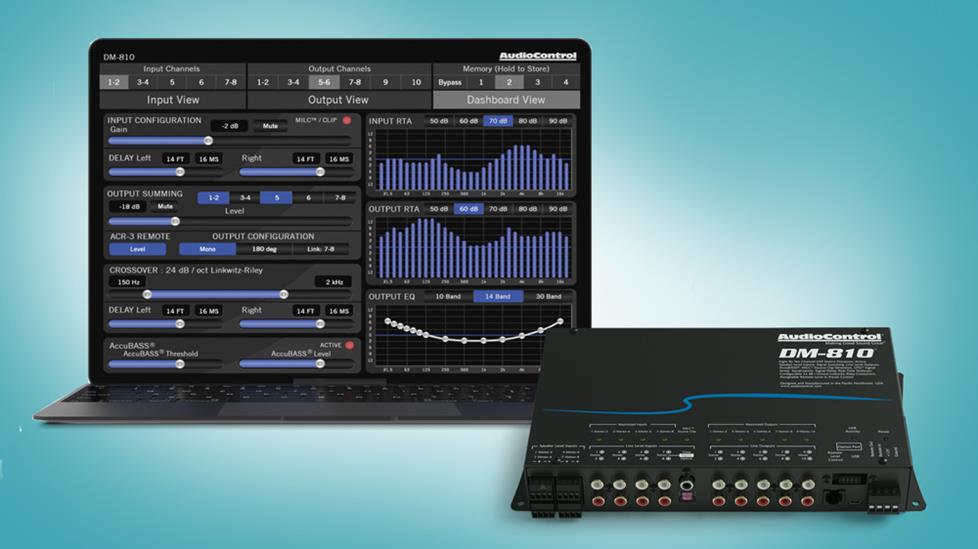Click the 2 kHz crossover value
978x549 pixels.
334,282
